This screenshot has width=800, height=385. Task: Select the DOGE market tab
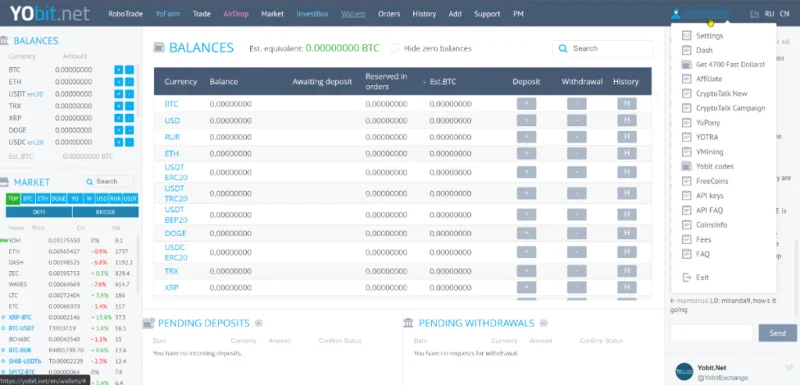tap(58, 199)
